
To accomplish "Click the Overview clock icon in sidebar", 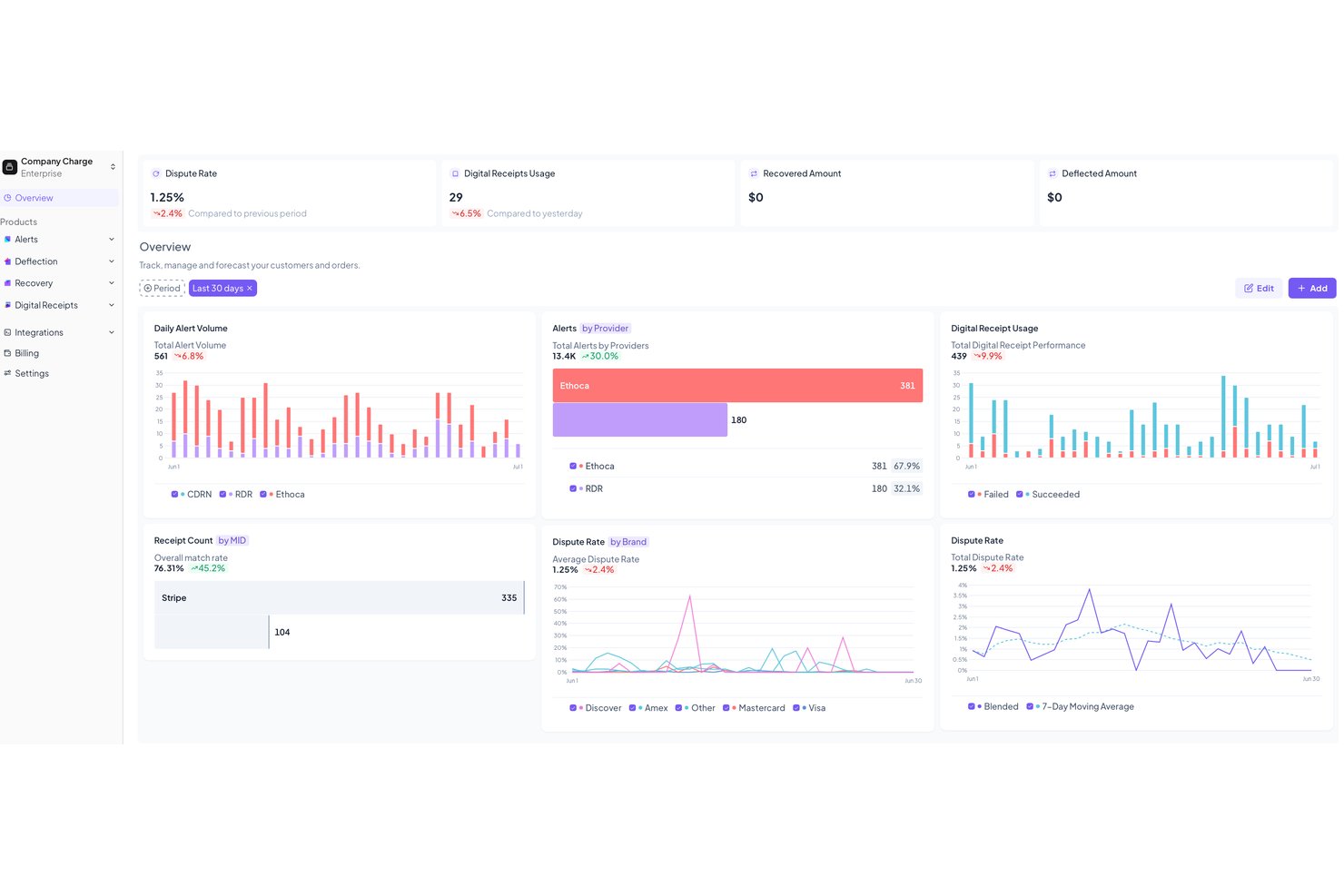I will (x=7, y=198).
